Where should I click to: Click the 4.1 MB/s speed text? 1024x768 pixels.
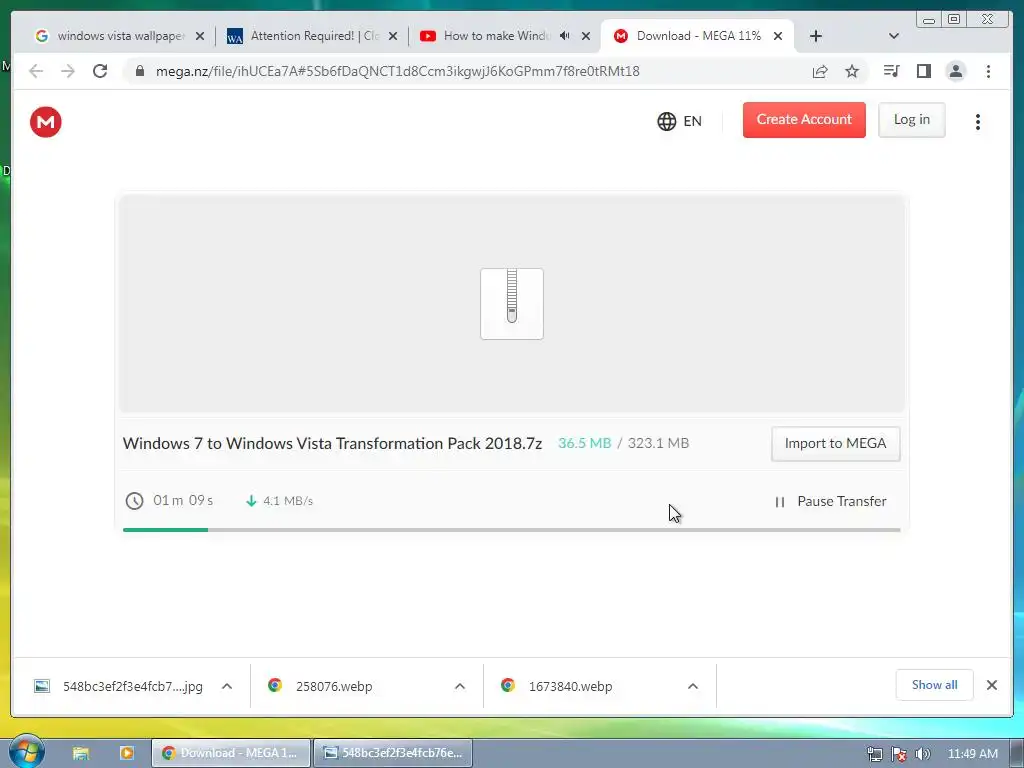288,501
